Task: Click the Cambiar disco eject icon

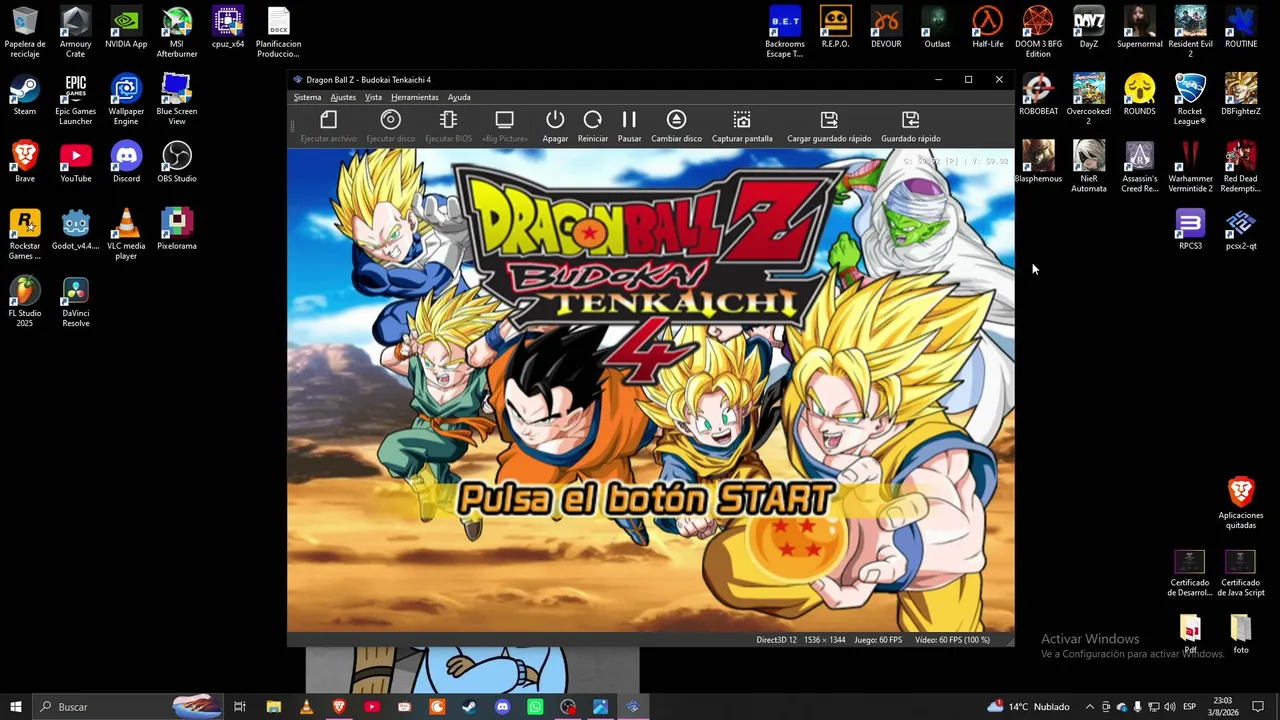Action: click(676, 120)
